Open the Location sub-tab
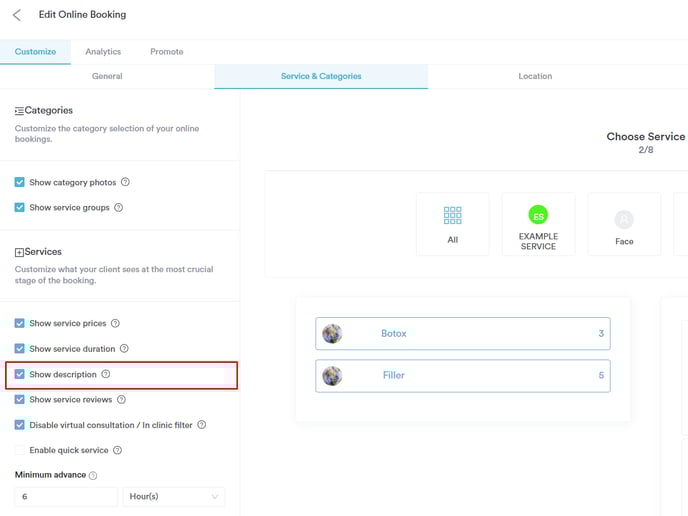 click(535, 76)
